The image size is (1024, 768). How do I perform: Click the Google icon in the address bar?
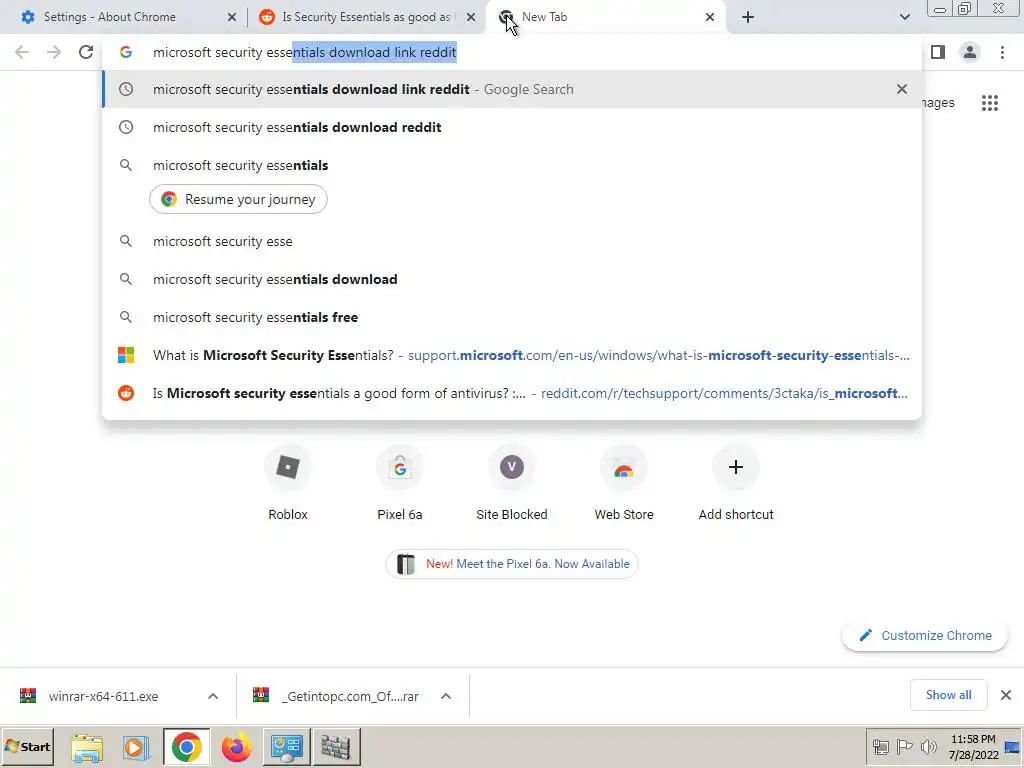click(126, 52)
